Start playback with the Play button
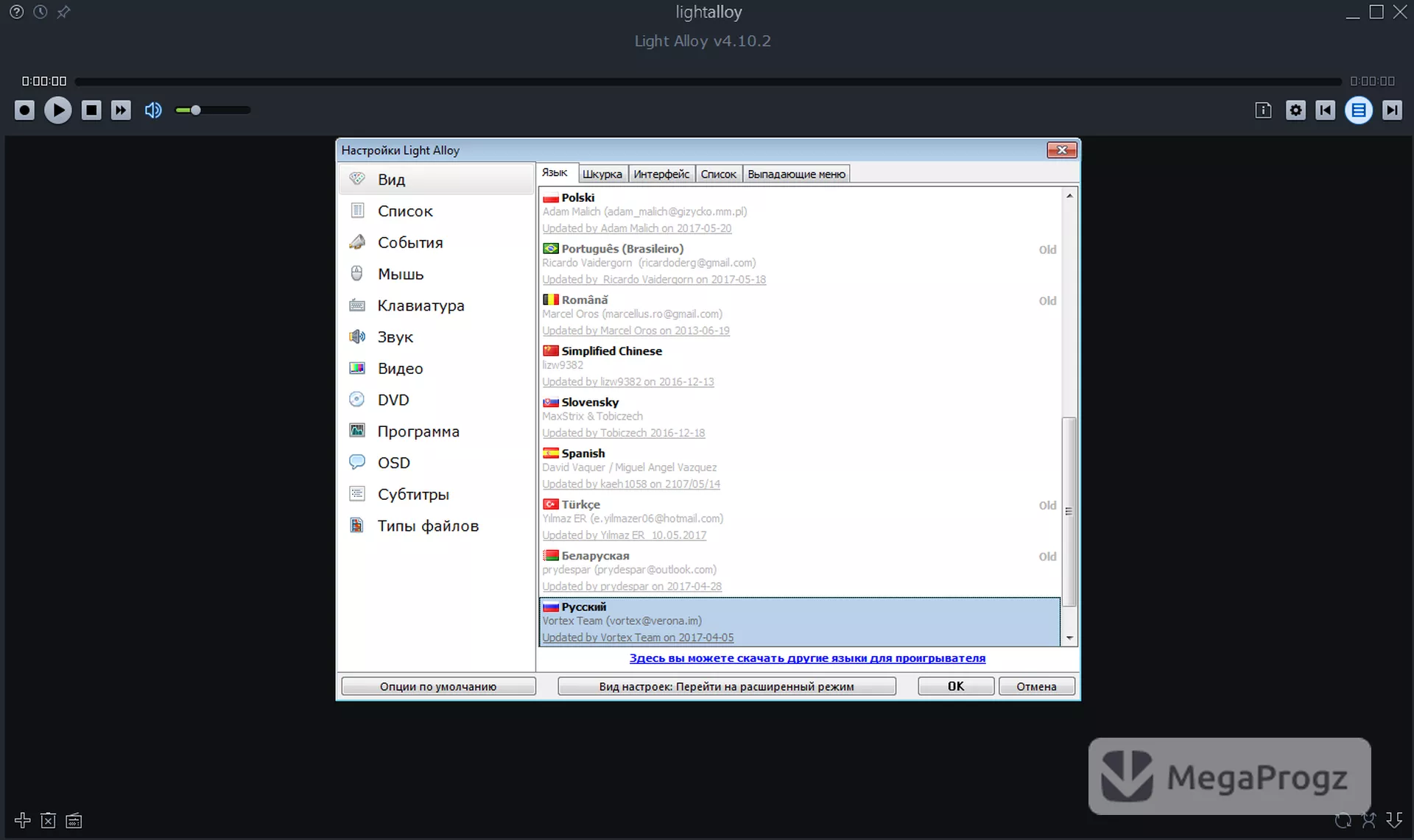Screen dimensions: 1414x840 [x=57, y=110]
